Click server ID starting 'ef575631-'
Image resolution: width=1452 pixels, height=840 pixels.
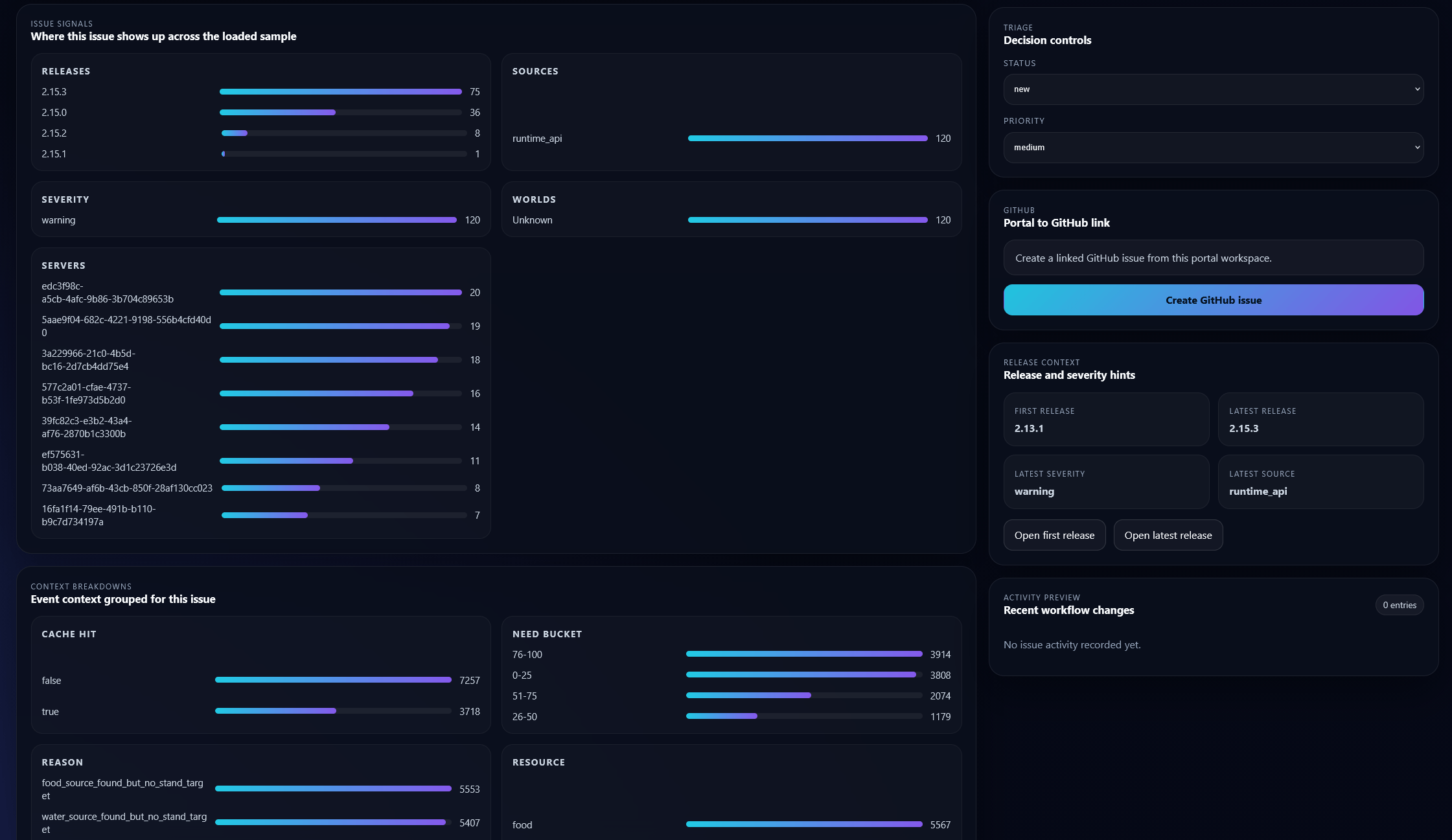pos(109,461)
